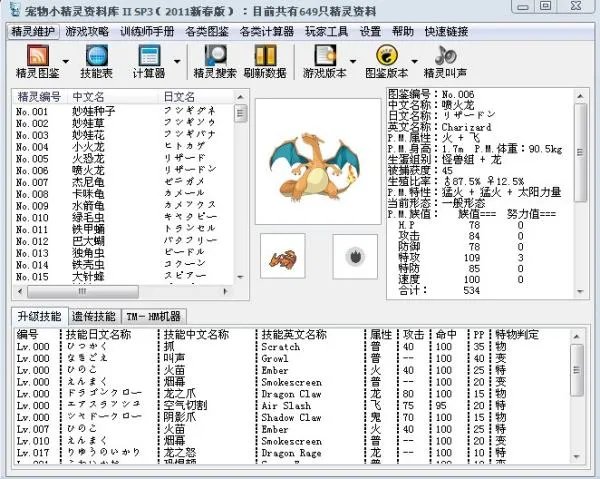Select No. 003 妙蛙花 in list
The image size is (600, 479).
122,135
